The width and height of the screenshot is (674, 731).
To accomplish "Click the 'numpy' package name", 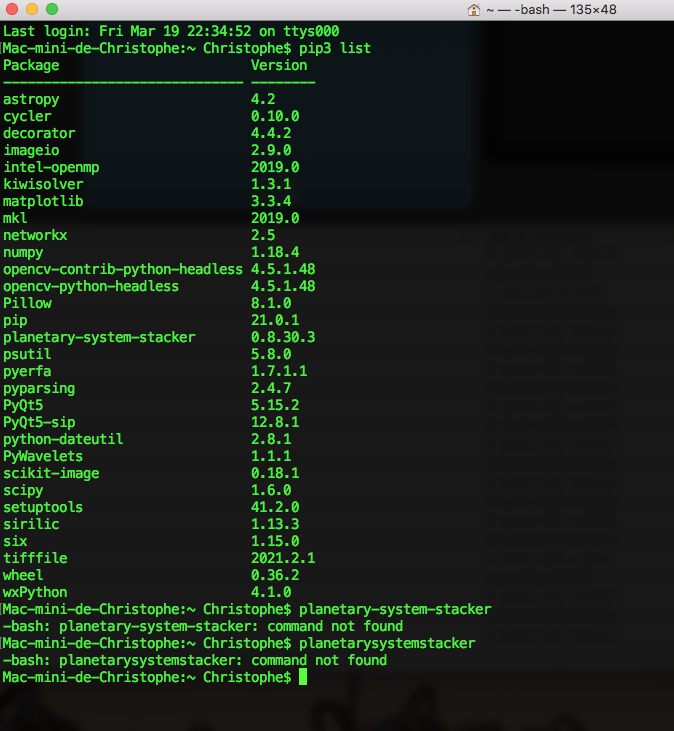I will click(x=23, y=252).
